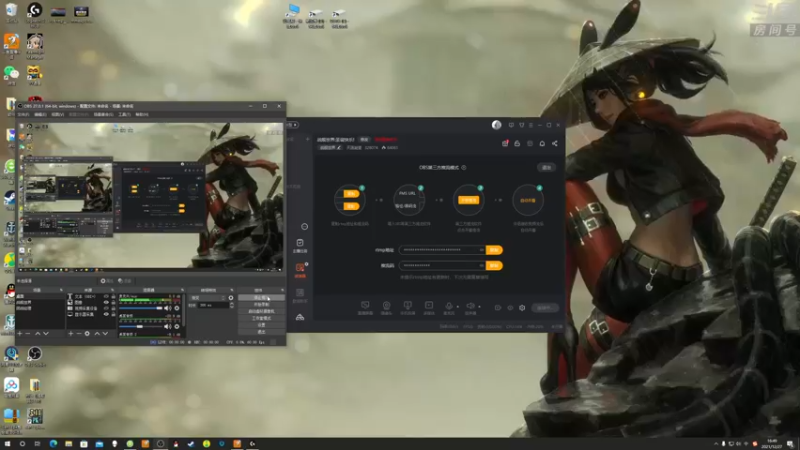Image resolution: width=800 pixels, height=450 pixels.
Task: Toggle visibility of display capture source
Action: tap(106, 315)
